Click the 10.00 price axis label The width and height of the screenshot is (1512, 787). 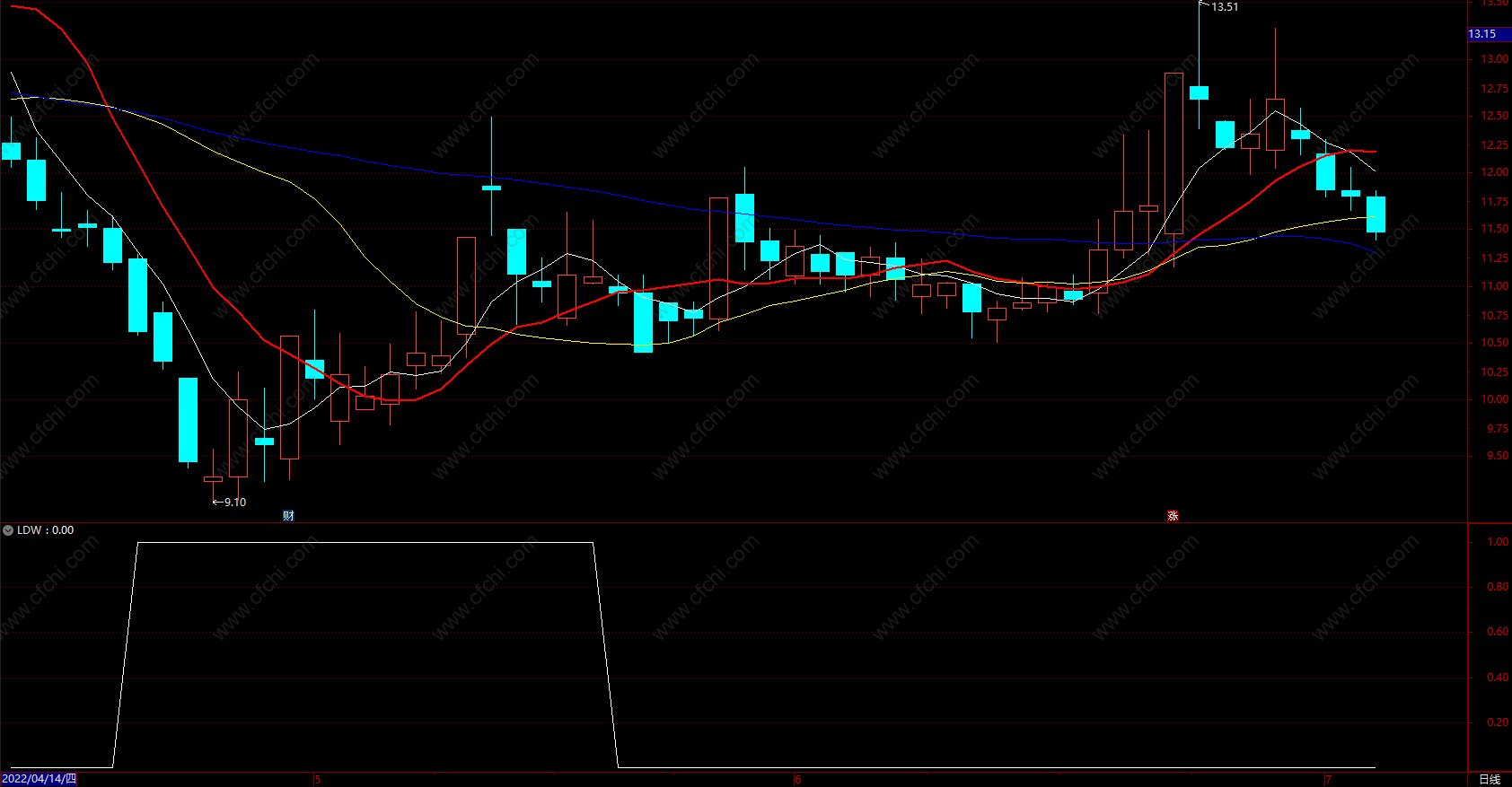tap(1495, 399)
